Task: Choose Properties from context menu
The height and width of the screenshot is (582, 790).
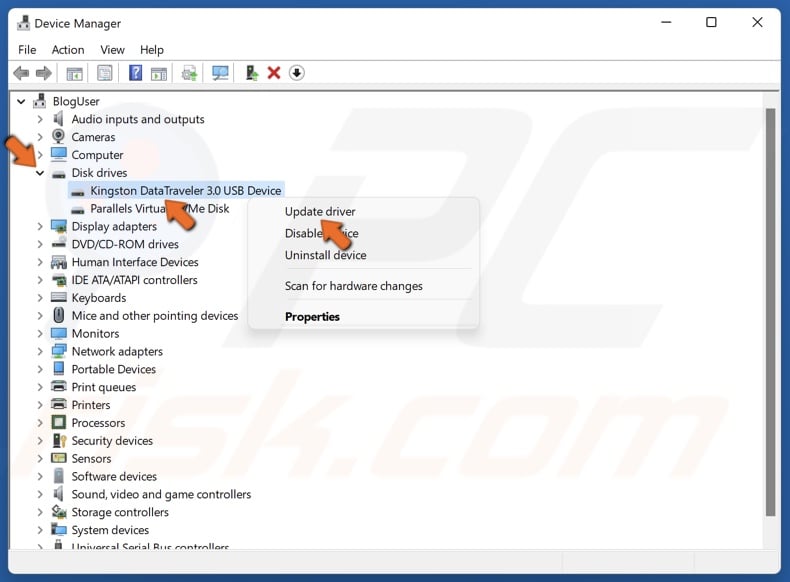Action: [312, 316]
